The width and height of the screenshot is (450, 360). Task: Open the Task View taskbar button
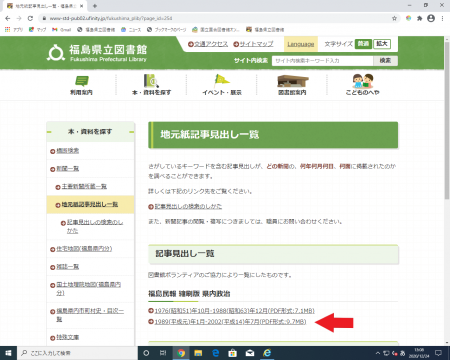point(163,353)
